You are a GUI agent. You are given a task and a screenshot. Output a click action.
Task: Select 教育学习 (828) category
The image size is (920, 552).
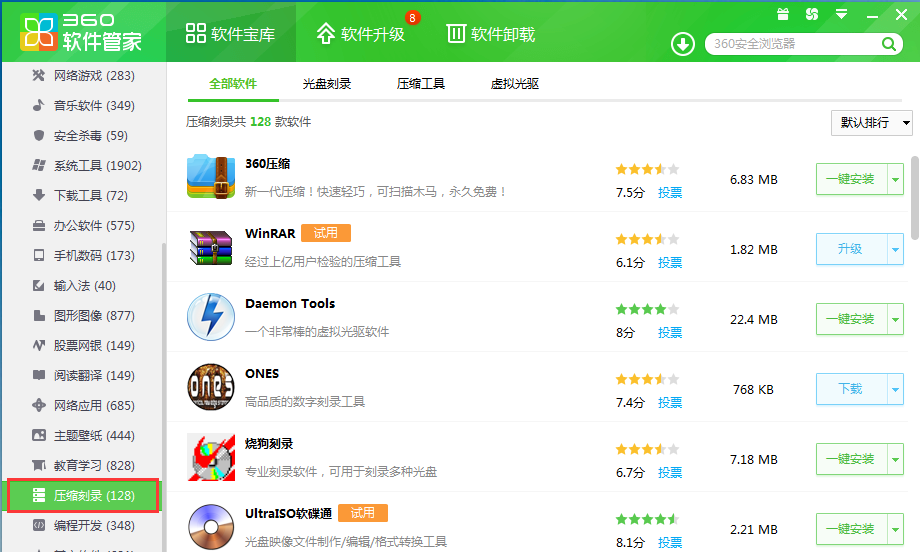83,466
